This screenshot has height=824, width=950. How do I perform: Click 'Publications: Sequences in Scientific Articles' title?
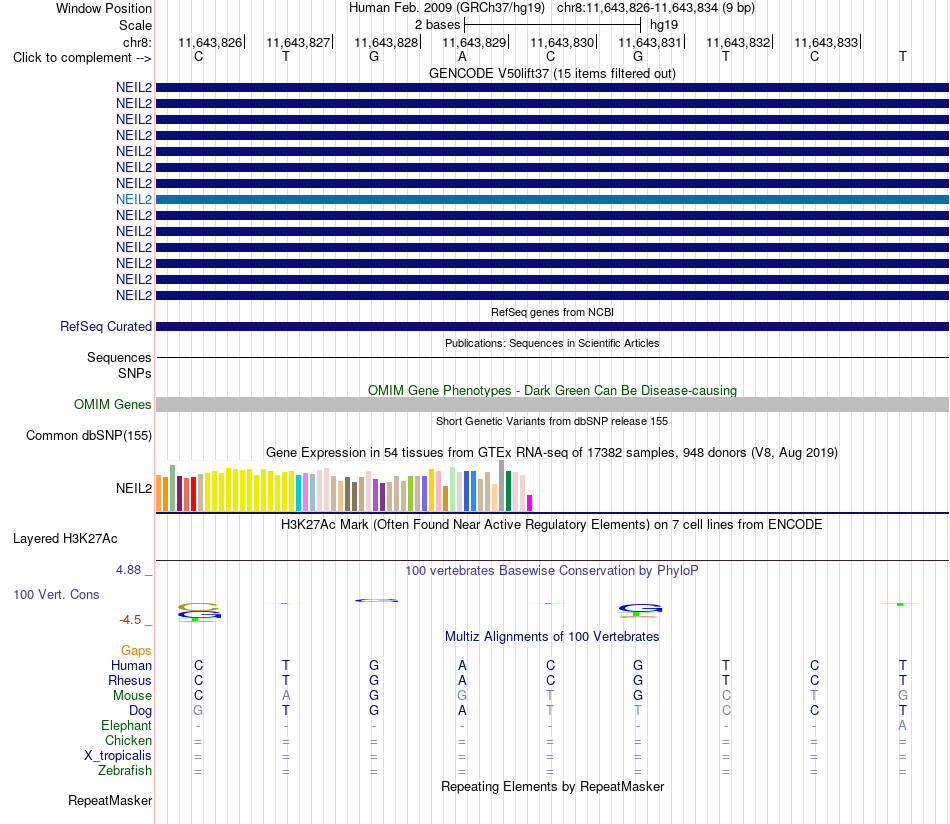(x=552, y=343)
